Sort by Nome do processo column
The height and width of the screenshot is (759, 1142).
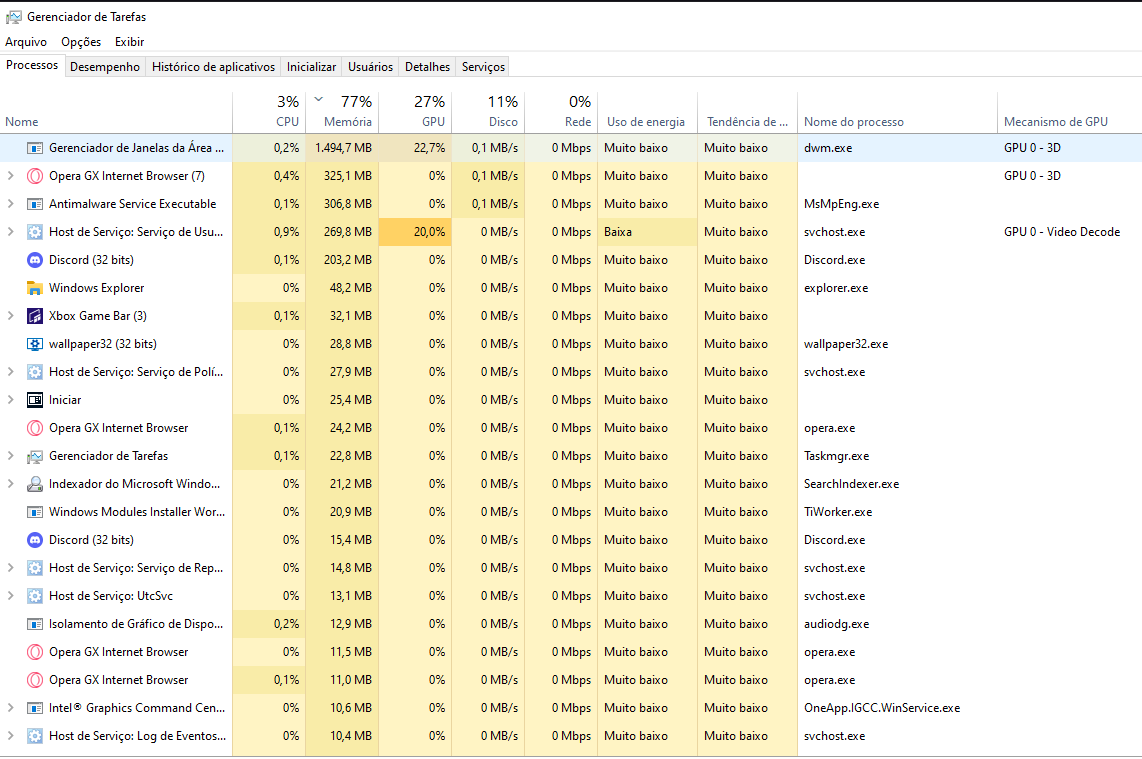point(897,111)
